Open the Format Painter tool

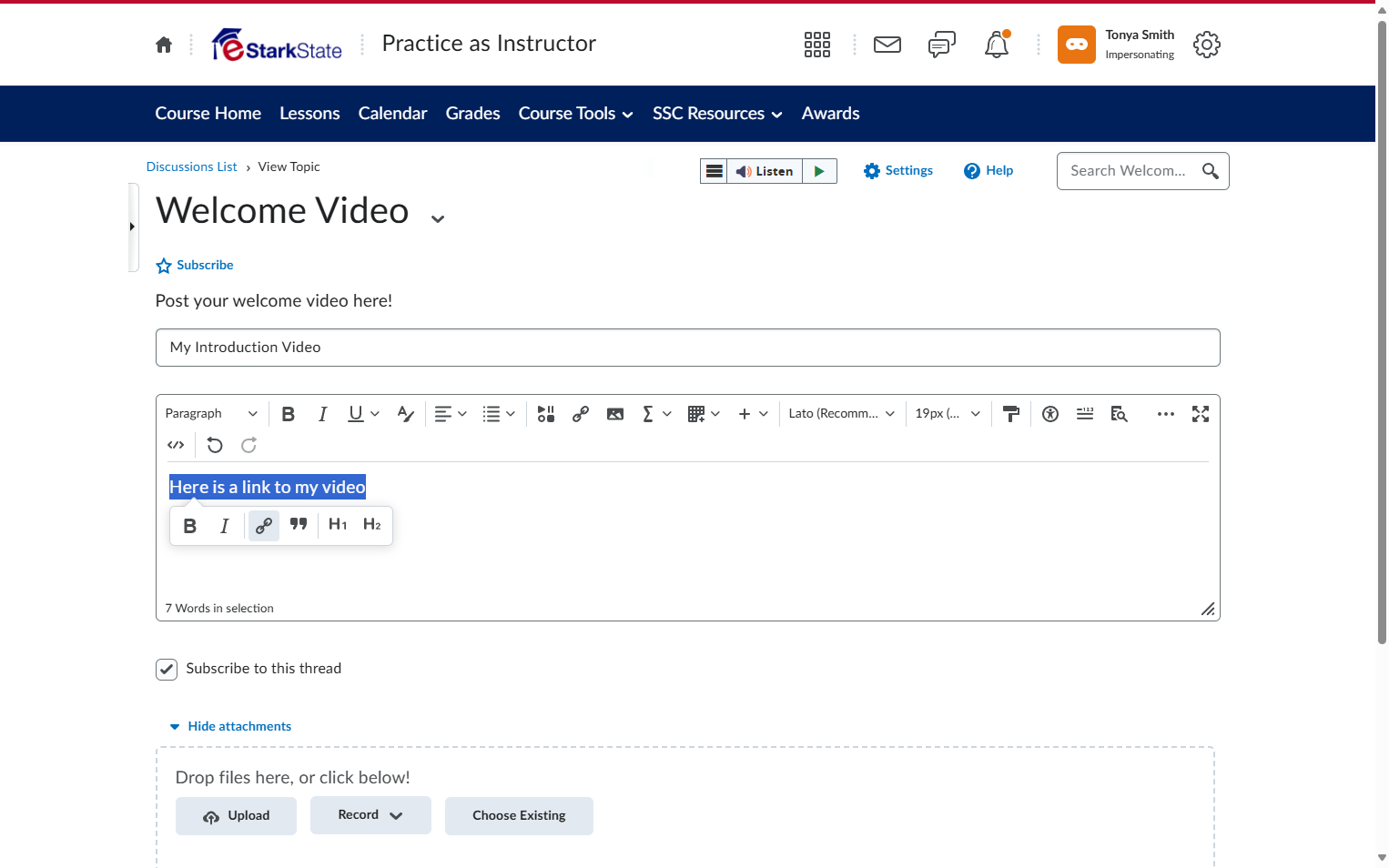1011,414
